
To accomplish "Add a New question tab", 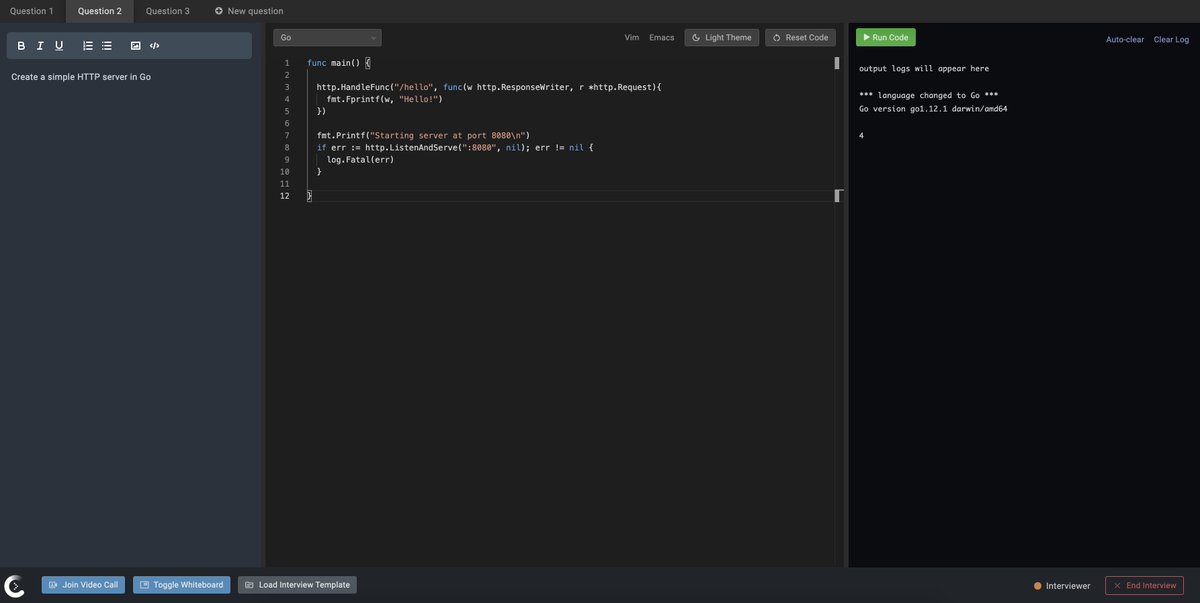I will [x=249, y=11].
